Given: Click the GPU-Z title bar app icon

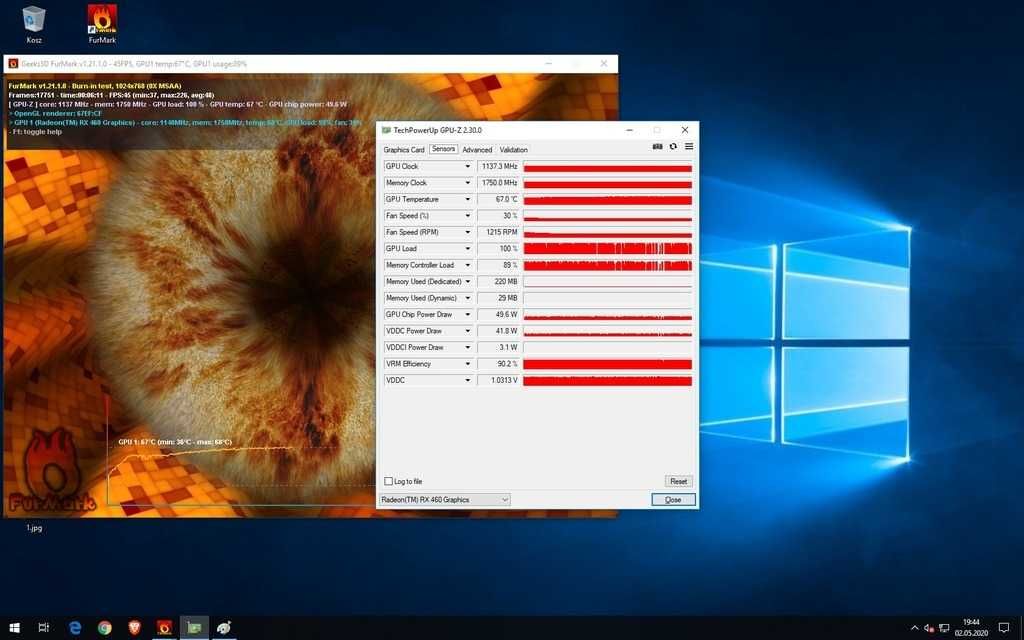Looking at the screenshot, I should [x=386, y=130].
